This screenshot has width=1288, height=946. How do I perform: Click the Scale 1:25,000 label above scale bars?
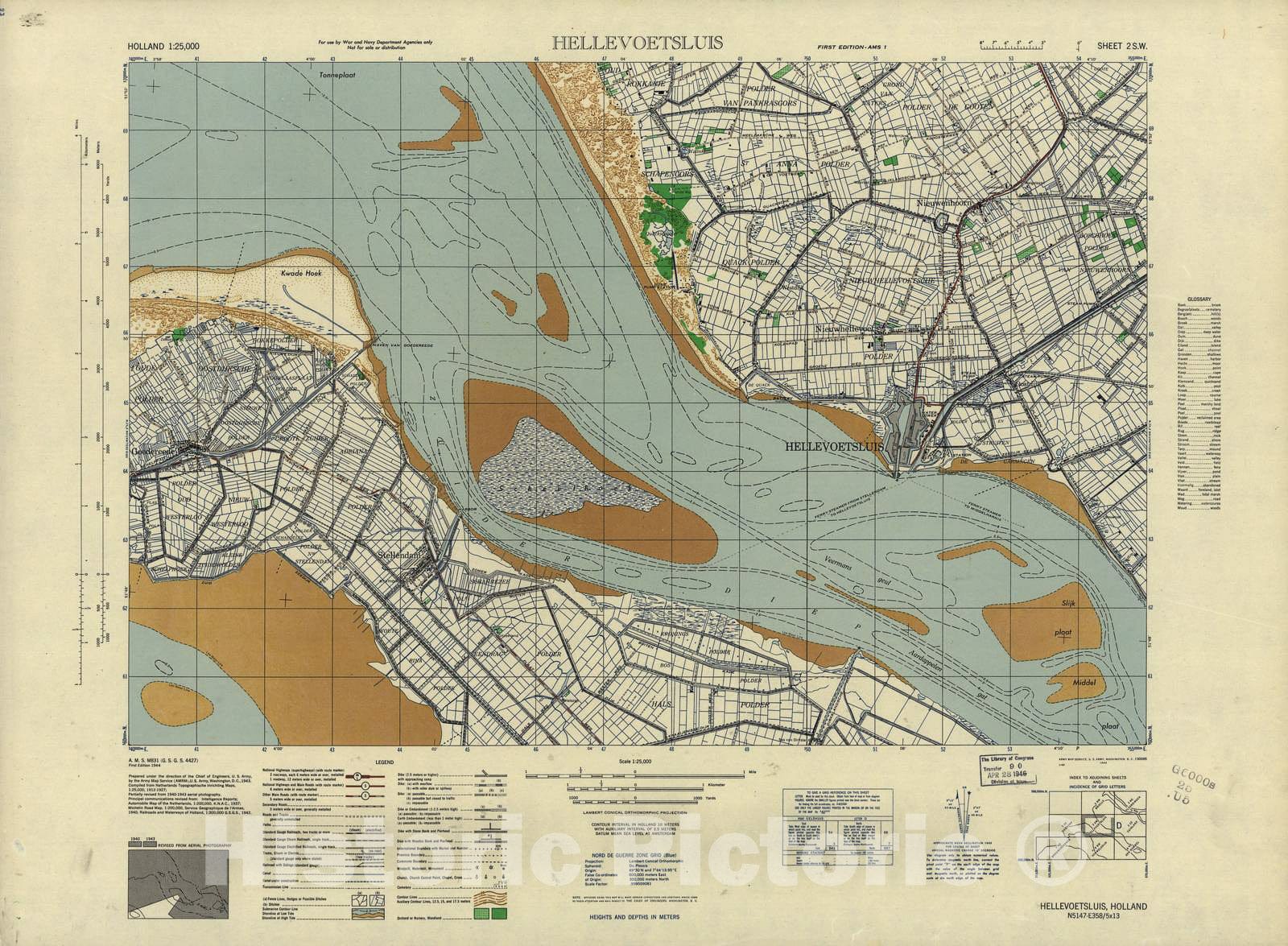(634, 761)
